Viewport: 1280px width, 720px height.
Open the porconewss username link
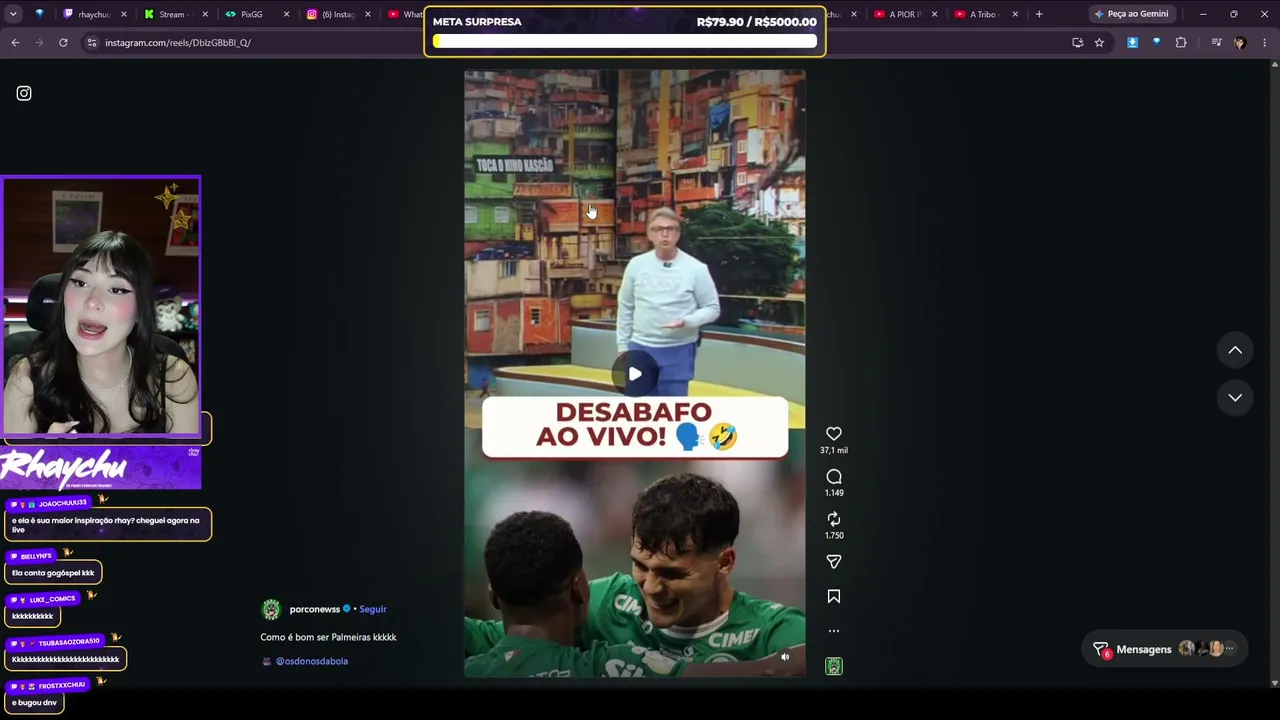tap(315, 609)
